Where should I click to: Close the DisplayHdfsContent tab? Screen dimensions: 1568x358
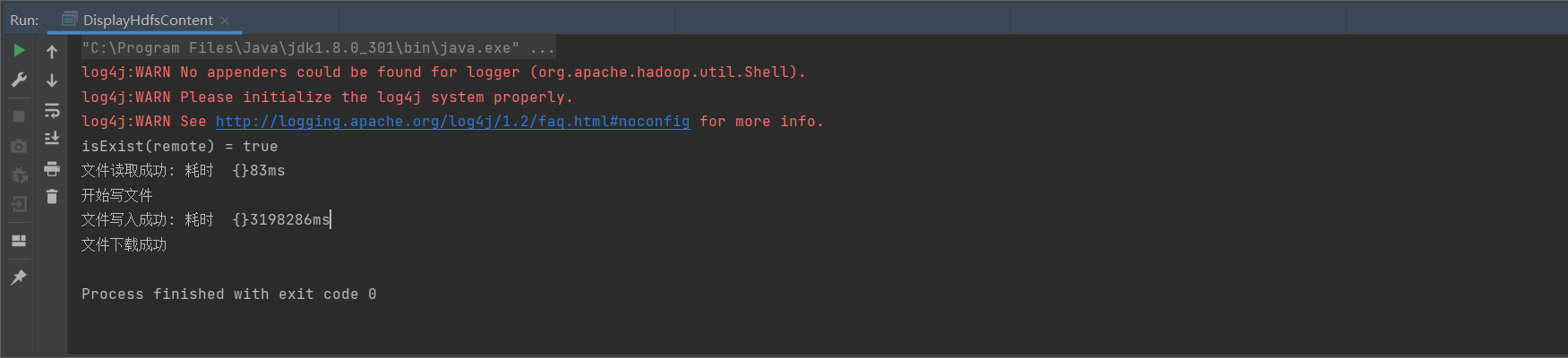[225, 21]
